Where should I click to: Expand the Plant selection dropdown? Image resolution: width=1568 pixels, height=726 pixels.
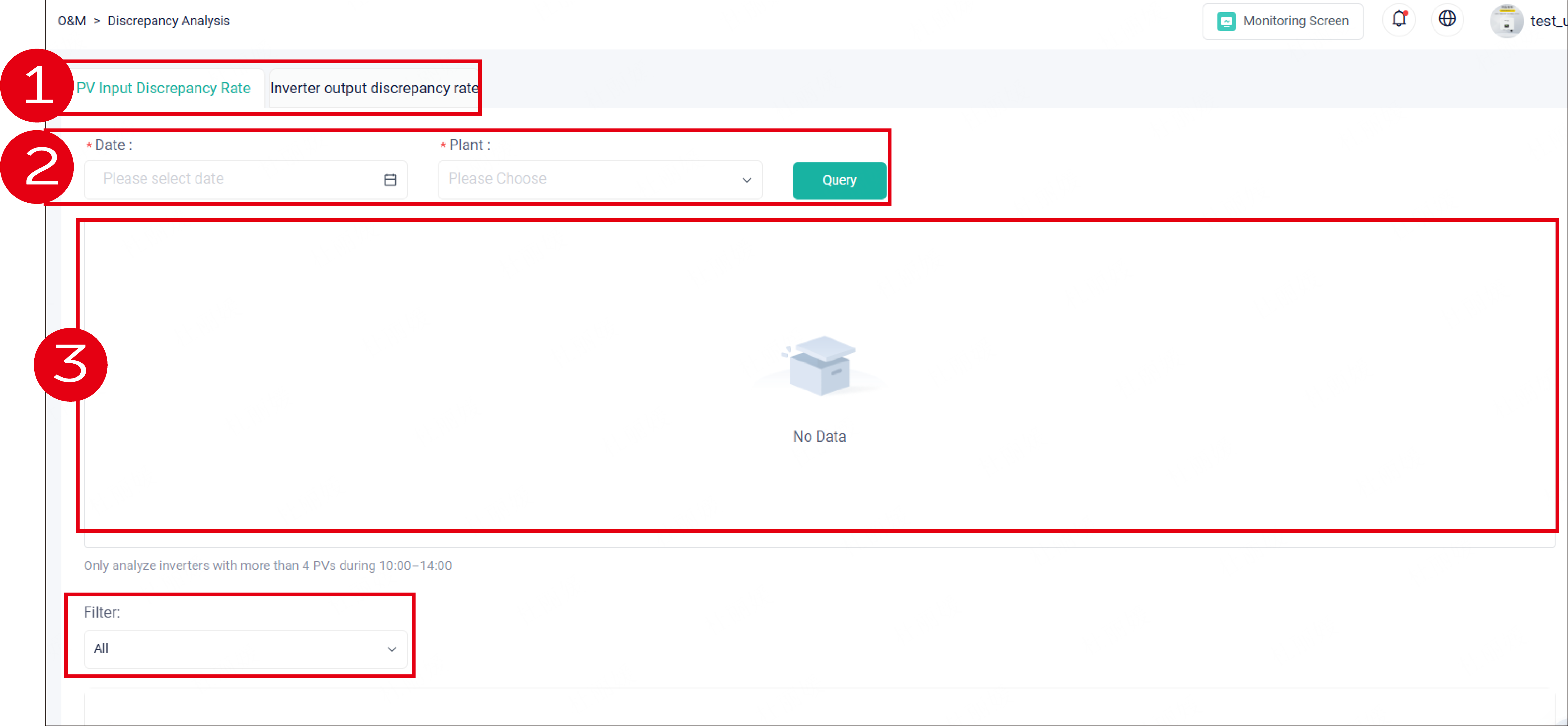click(x=599, y=179)
